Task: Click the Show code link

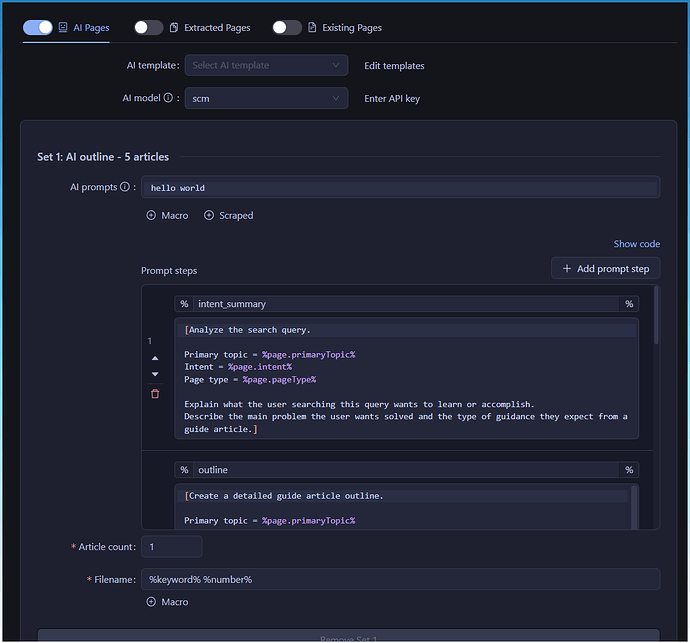Action: (636, 244)
